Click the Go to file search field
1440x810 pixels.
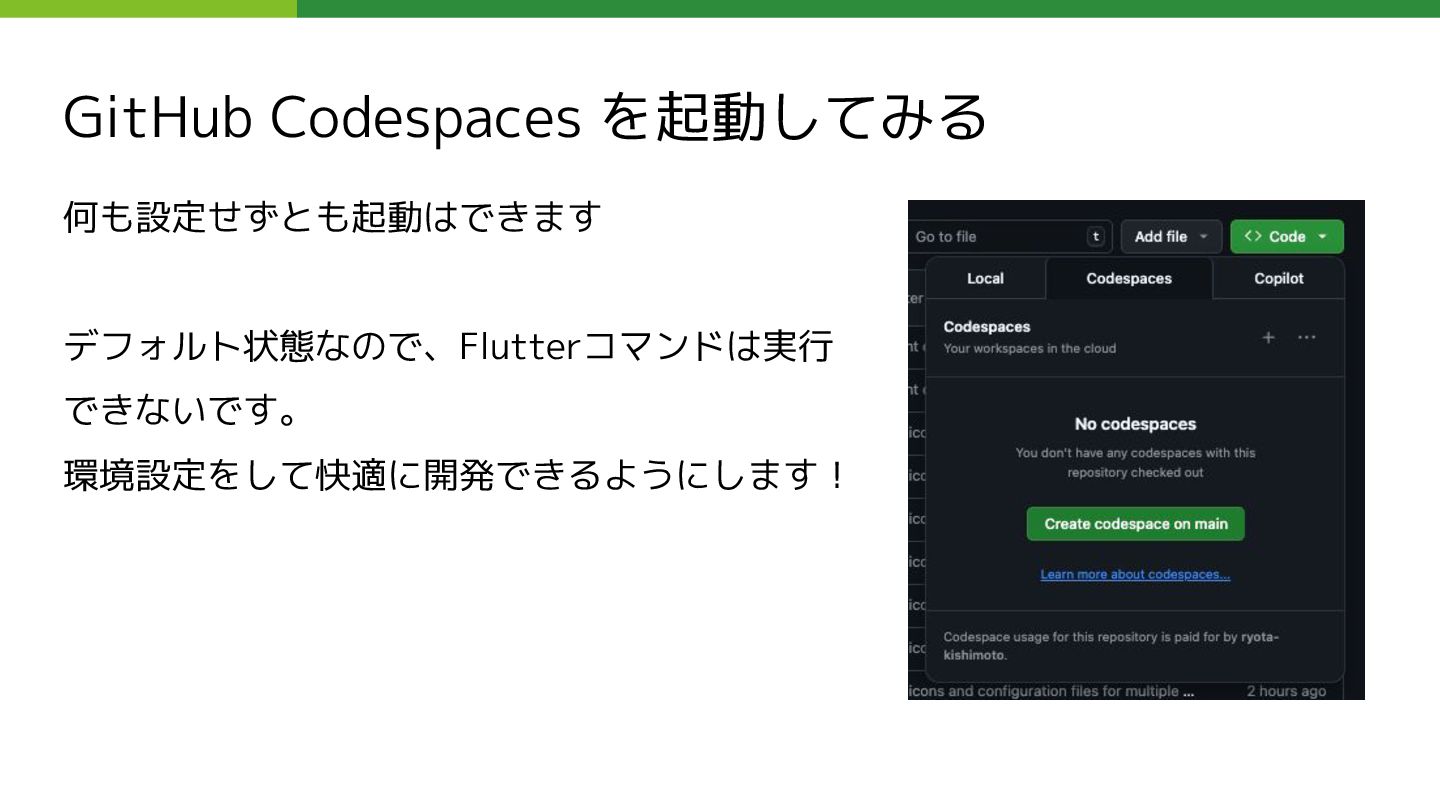click(x=1009, y=237)
